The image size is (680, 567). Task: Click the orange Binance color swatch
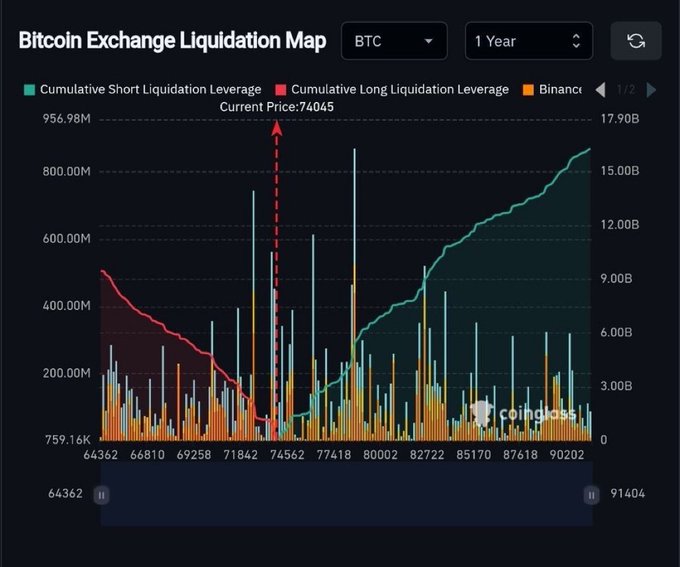(528, 90)
